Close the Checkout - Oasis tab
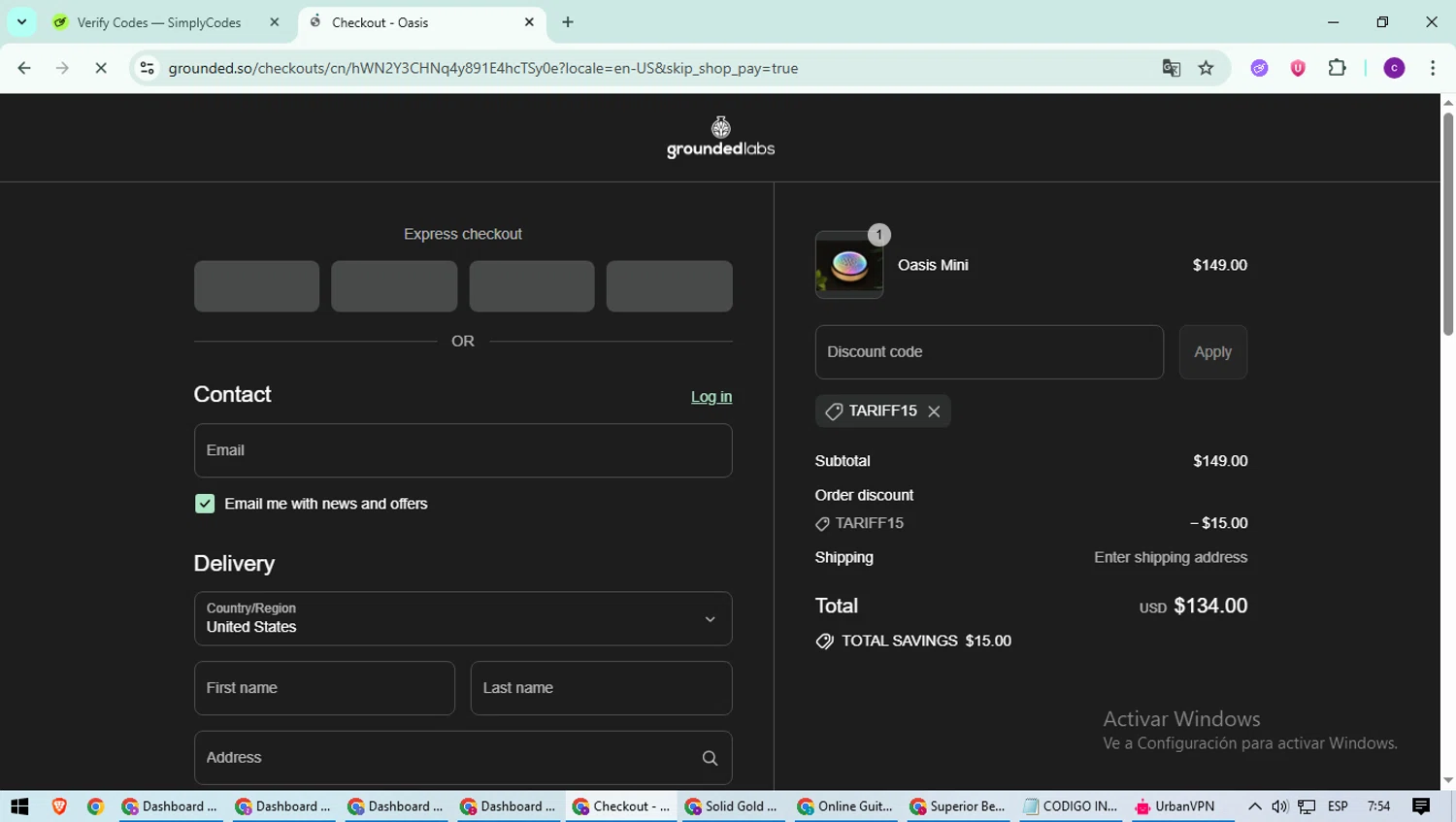Viewport: 1456px width, 822px height. pyautogui.click(x=529, y=22)
